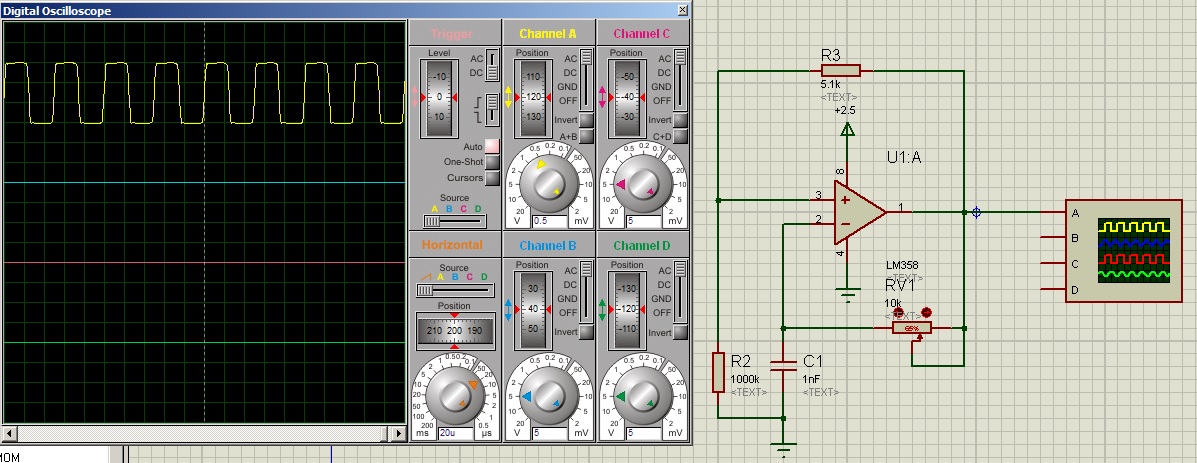Select the oscilloscope instrument in the schematic
This screenshot has height=463, width=1197.
(1123, 251)
